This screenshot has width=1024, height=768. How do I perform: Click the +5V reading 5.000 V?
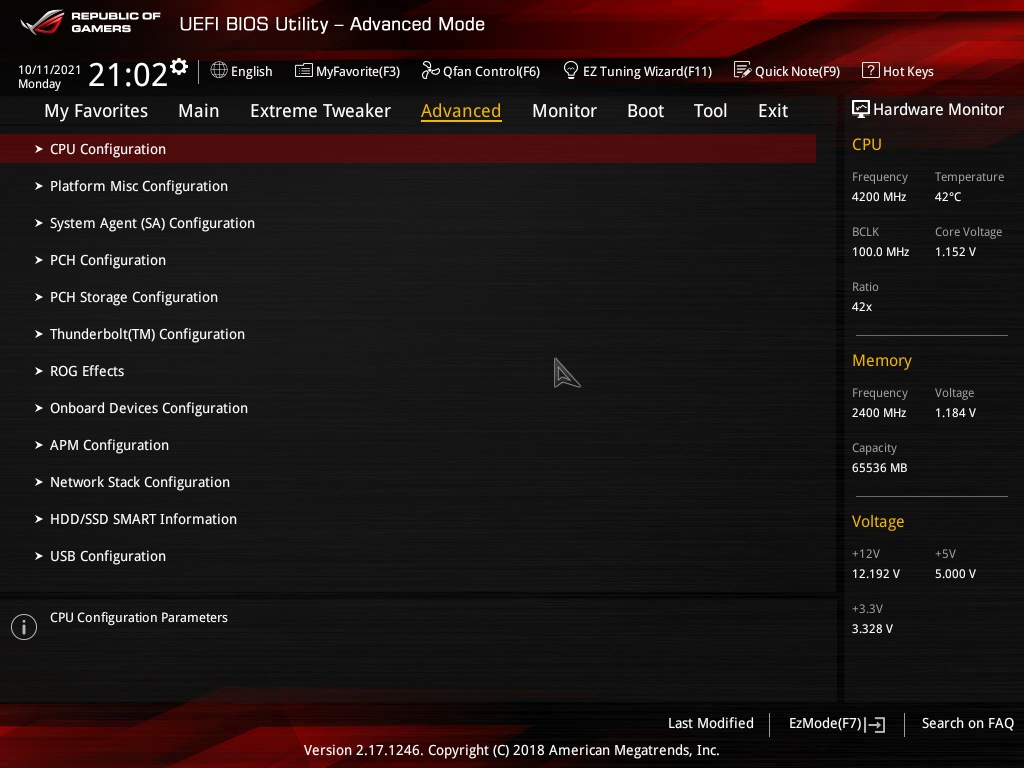pyautogui.click(x=955, y=574)
